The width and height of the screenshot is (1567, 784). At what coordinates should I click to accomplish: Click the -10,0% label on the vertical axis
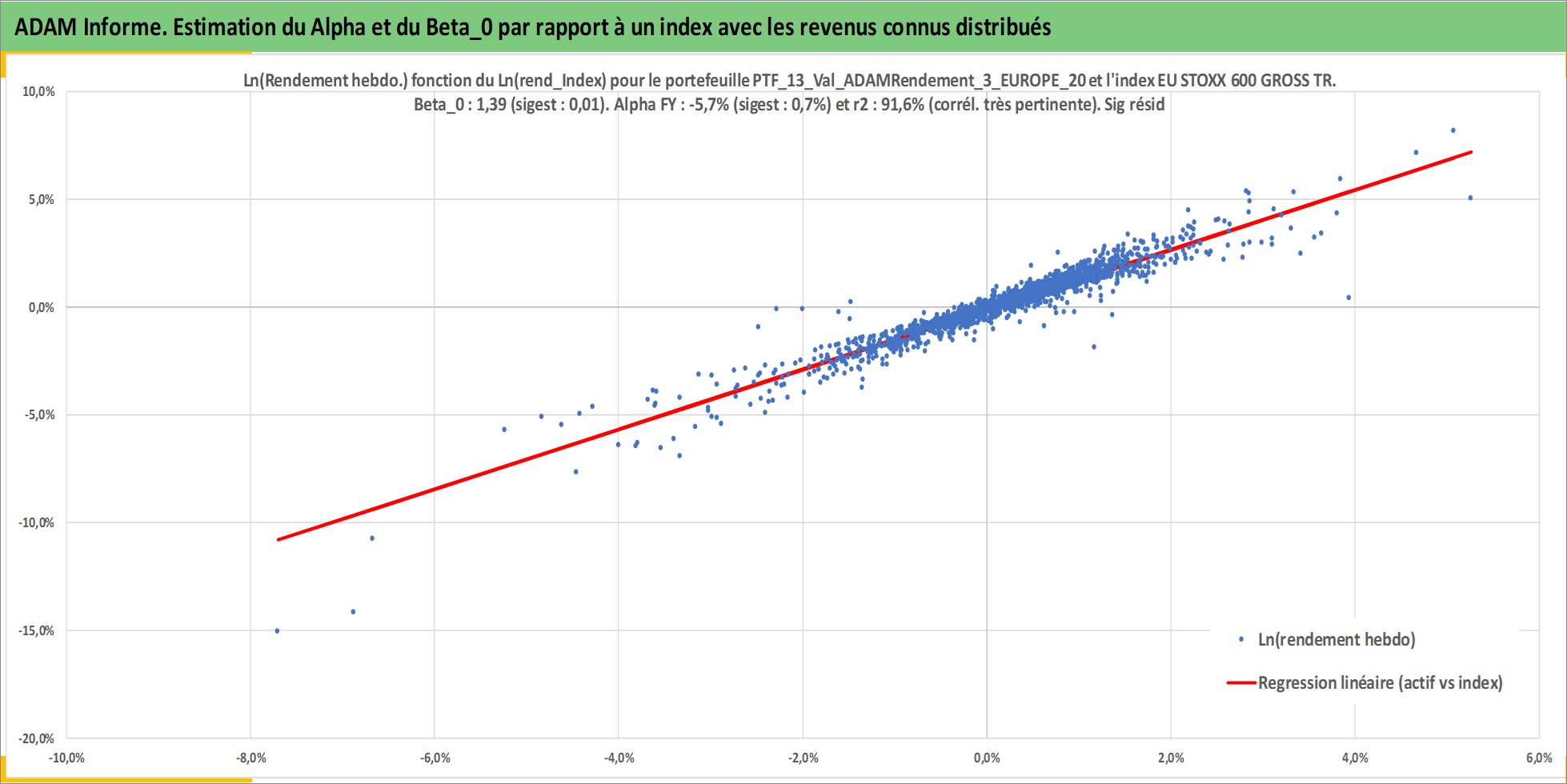(x=37, y=522)
